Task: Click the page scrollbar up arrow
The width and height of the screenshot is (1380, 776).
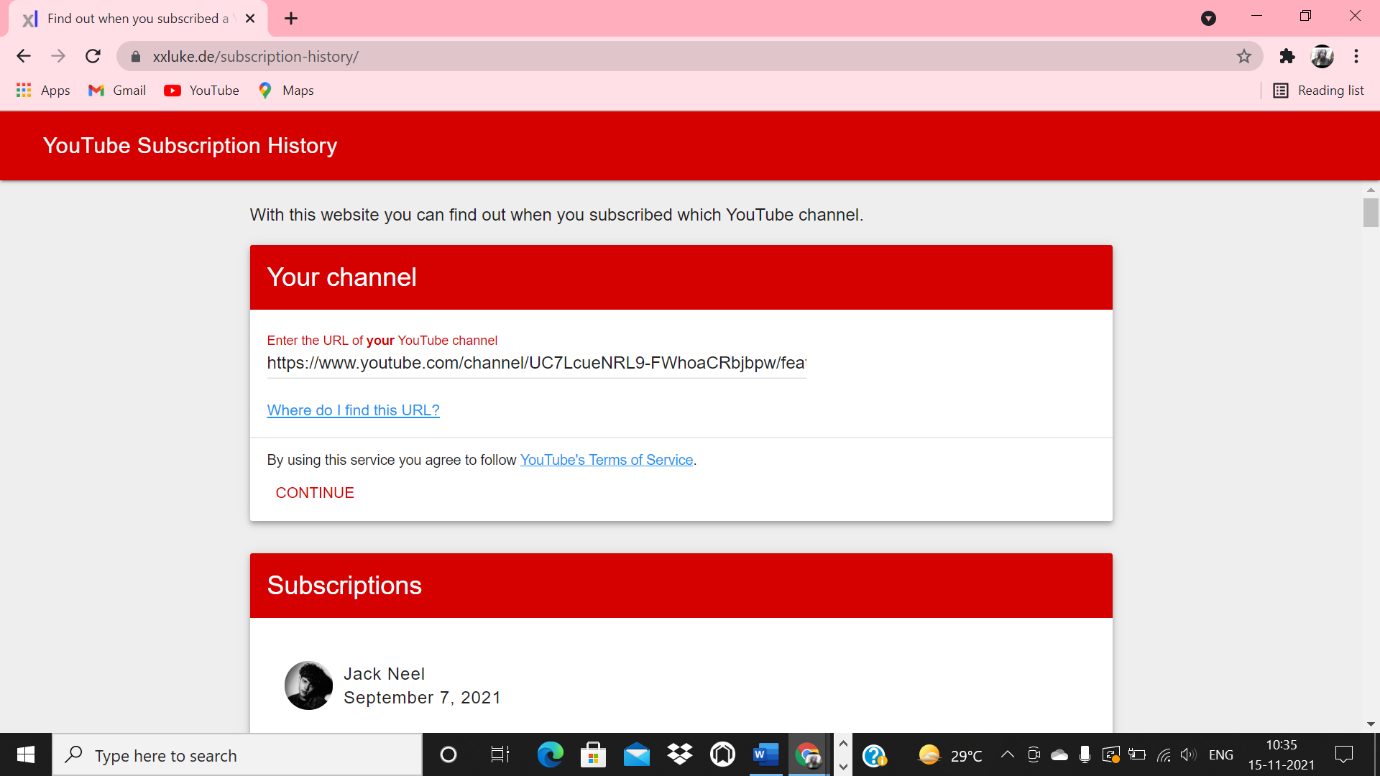Action: (x=1371, y=189)
